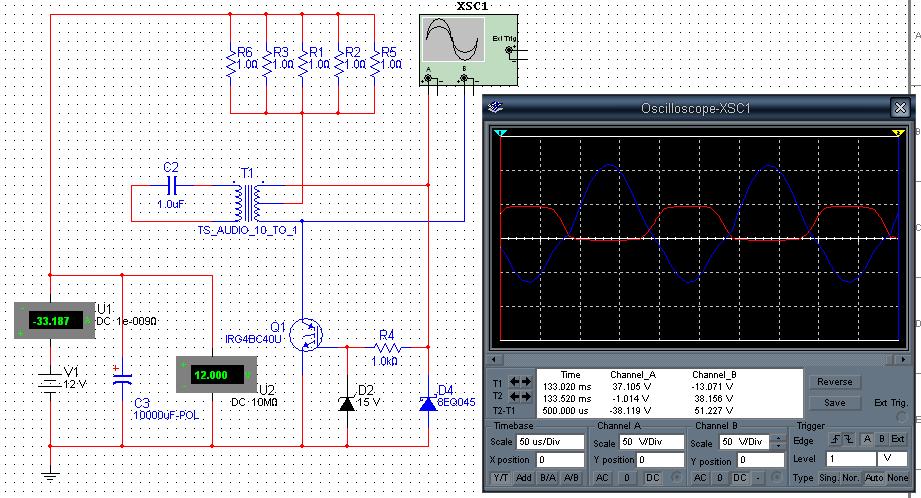Click the T1 cursor arrows control
The width and height of the screenshot is (921, 498).
click(521, 382)
